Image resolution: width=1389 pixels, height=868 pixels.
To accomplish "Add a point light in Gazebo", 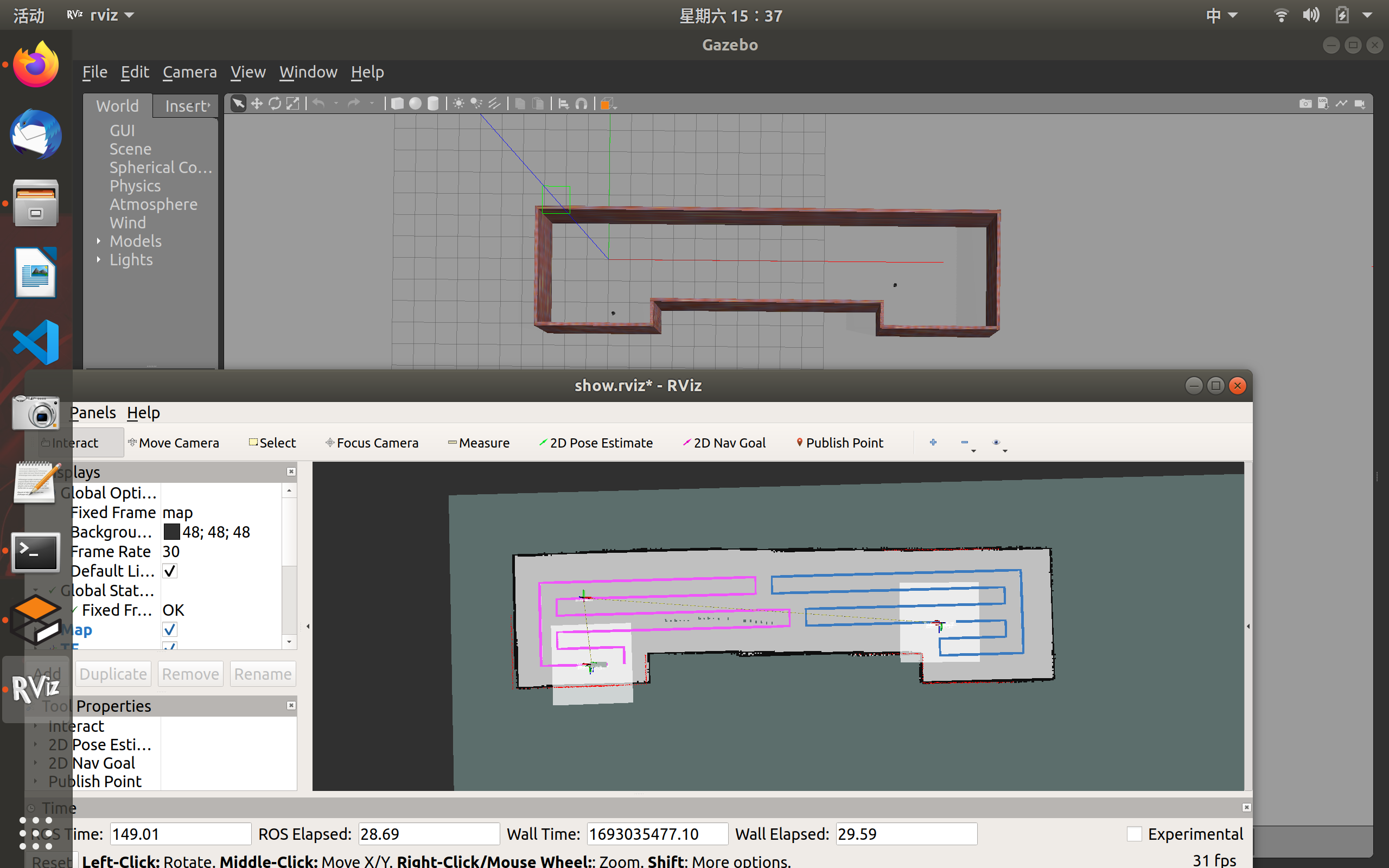I will tap(457, 103).
